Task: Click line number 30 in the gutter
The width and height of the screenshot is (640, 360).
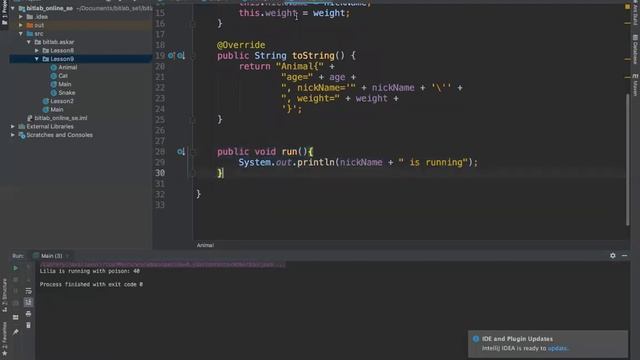Action: click(160, 173)
